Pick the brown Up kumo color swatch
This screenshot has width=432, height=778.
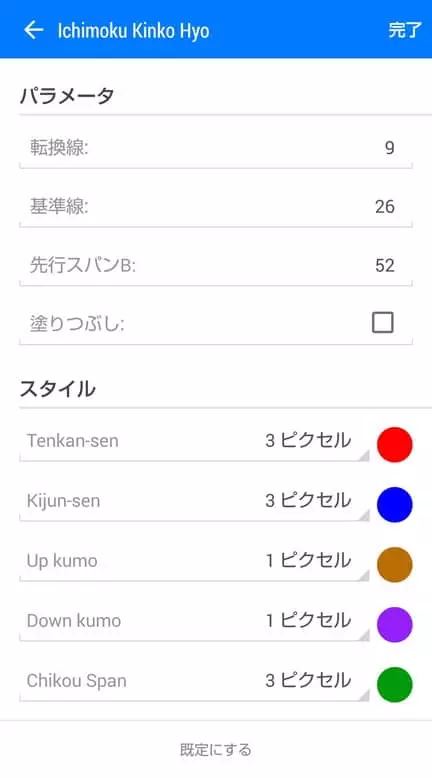point(395,565)
